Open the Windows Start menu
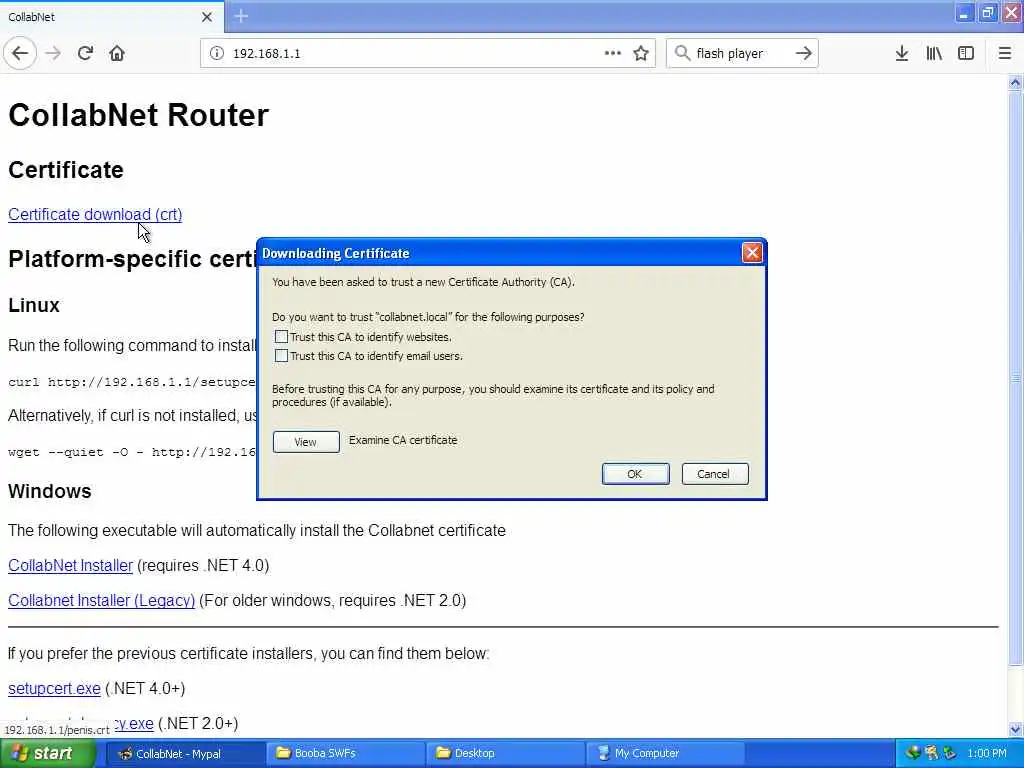The height and width of the screenshot is (768, 1024). pos(48,753)
